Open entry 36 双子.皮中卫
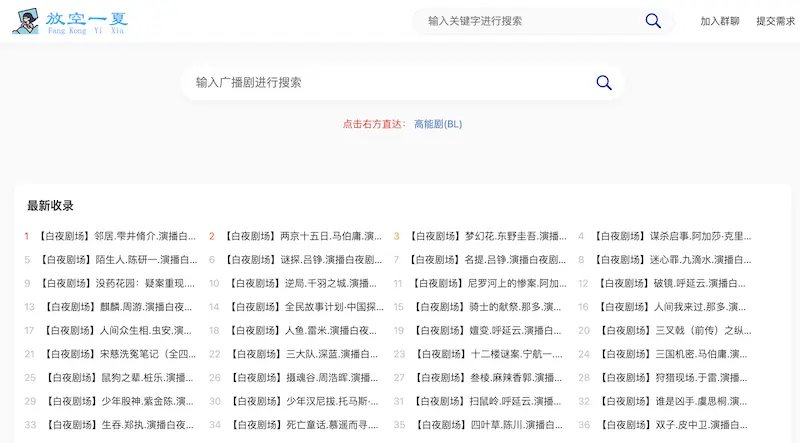The width and height of the screenshot is (800, 443). point(673,424)
